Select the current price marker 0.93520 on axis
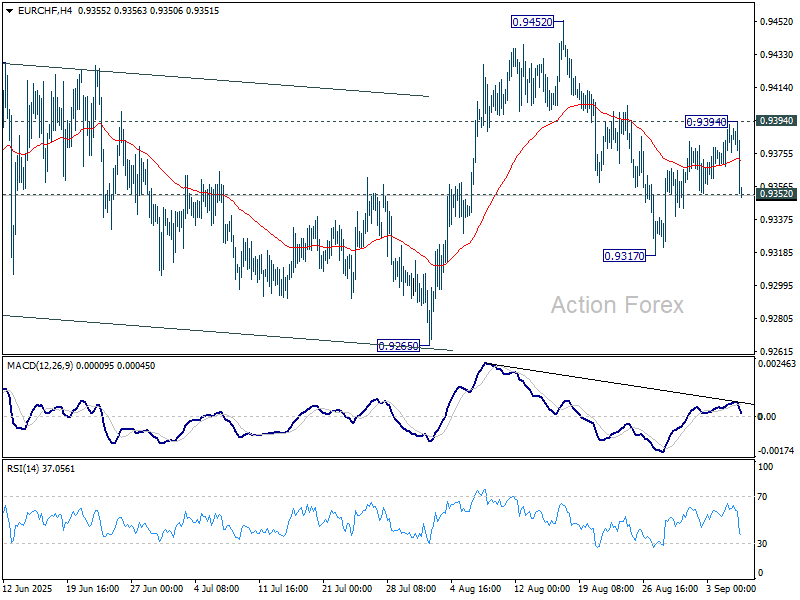The height and width of the screenshot is (600, 800). pyautogui.click(x=776, y=194)
